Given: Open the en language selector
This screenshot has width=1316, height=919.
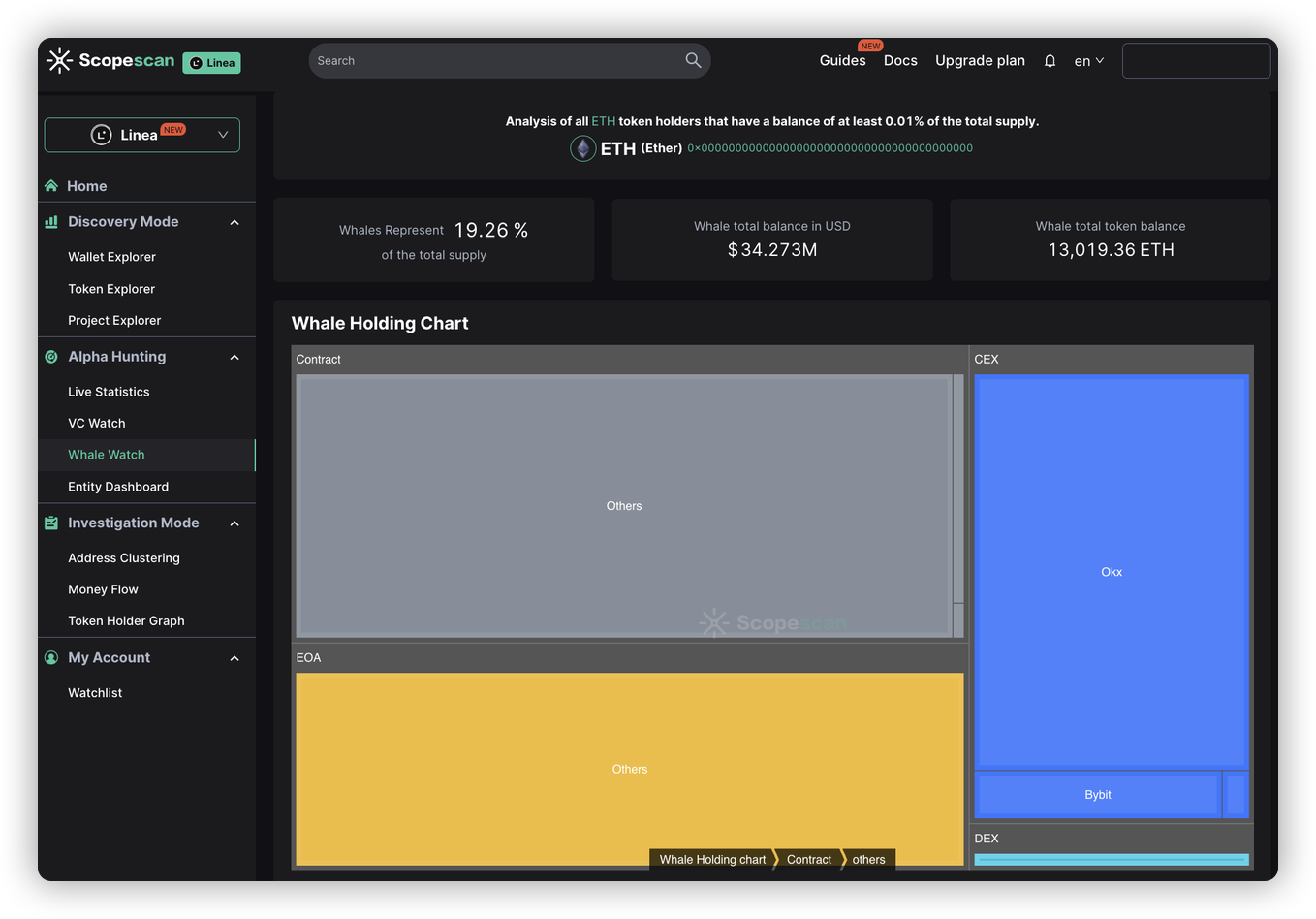Looking at the screenshot, I should coord(1088,61).
